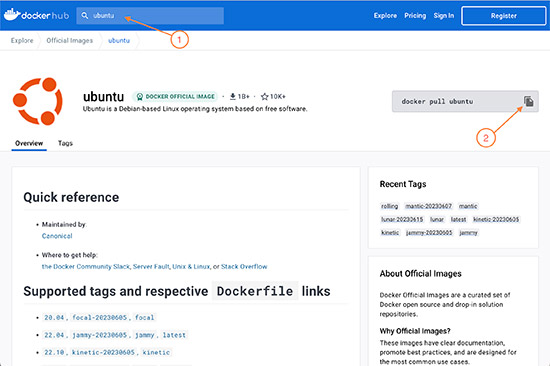Select the lunar recent tag
The image size is (550, 366).
tap(437, 219)
